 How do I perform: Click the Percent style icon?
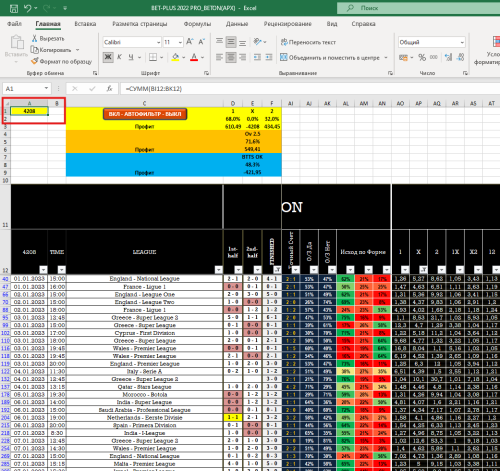pos(422,57)
